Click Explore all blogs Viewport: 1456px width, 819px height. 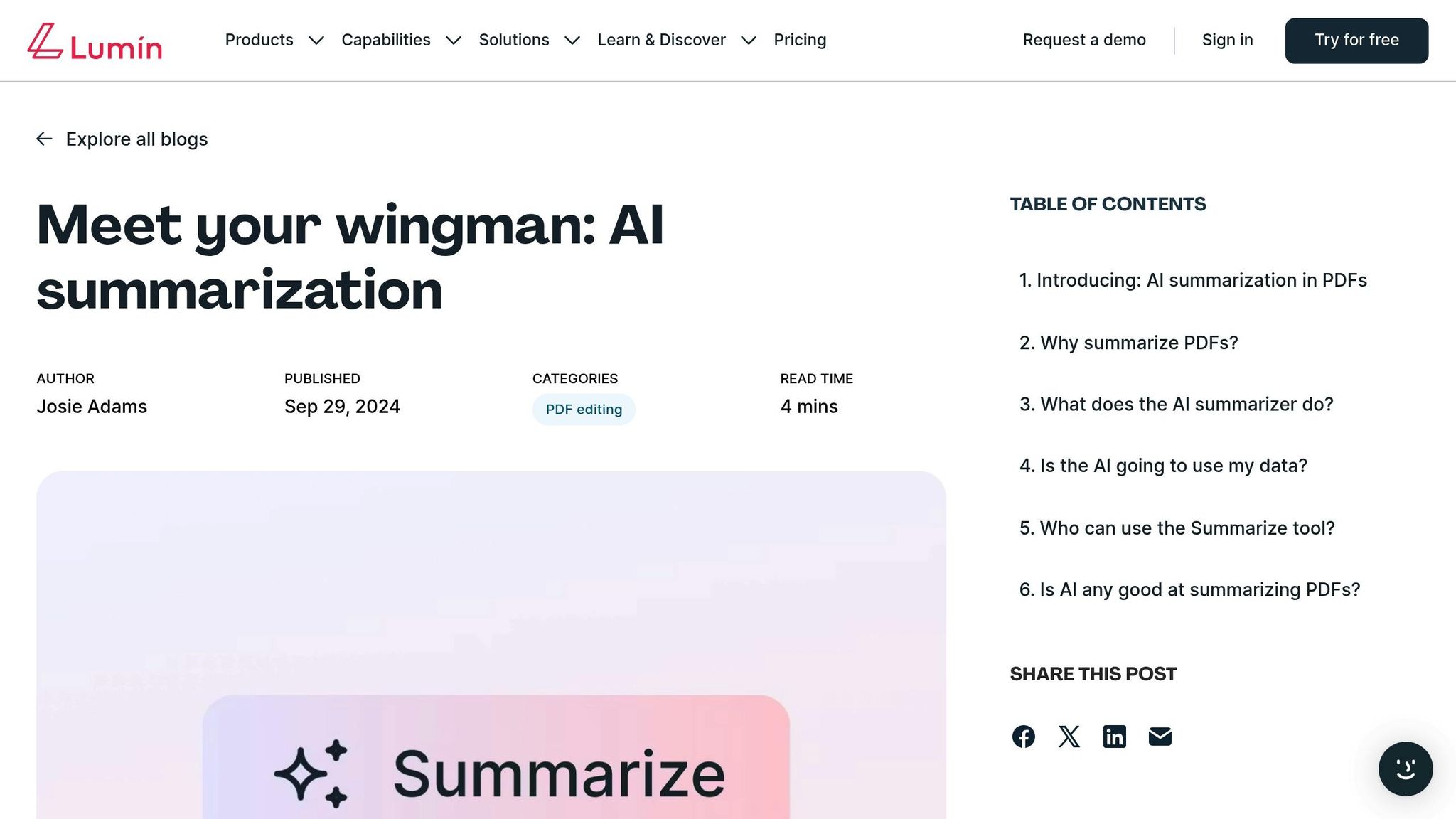tap(136, 139)
